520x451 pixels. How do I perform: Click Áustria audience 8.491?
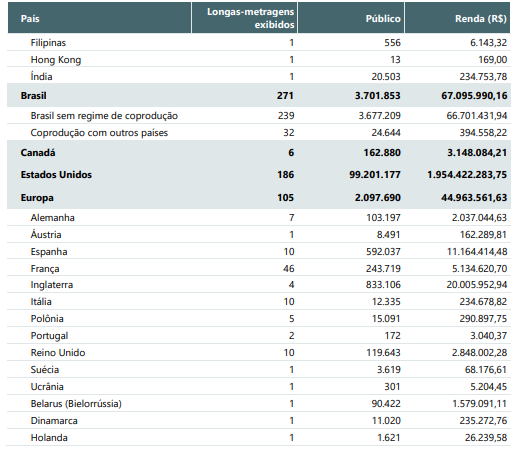pos(388,235)
